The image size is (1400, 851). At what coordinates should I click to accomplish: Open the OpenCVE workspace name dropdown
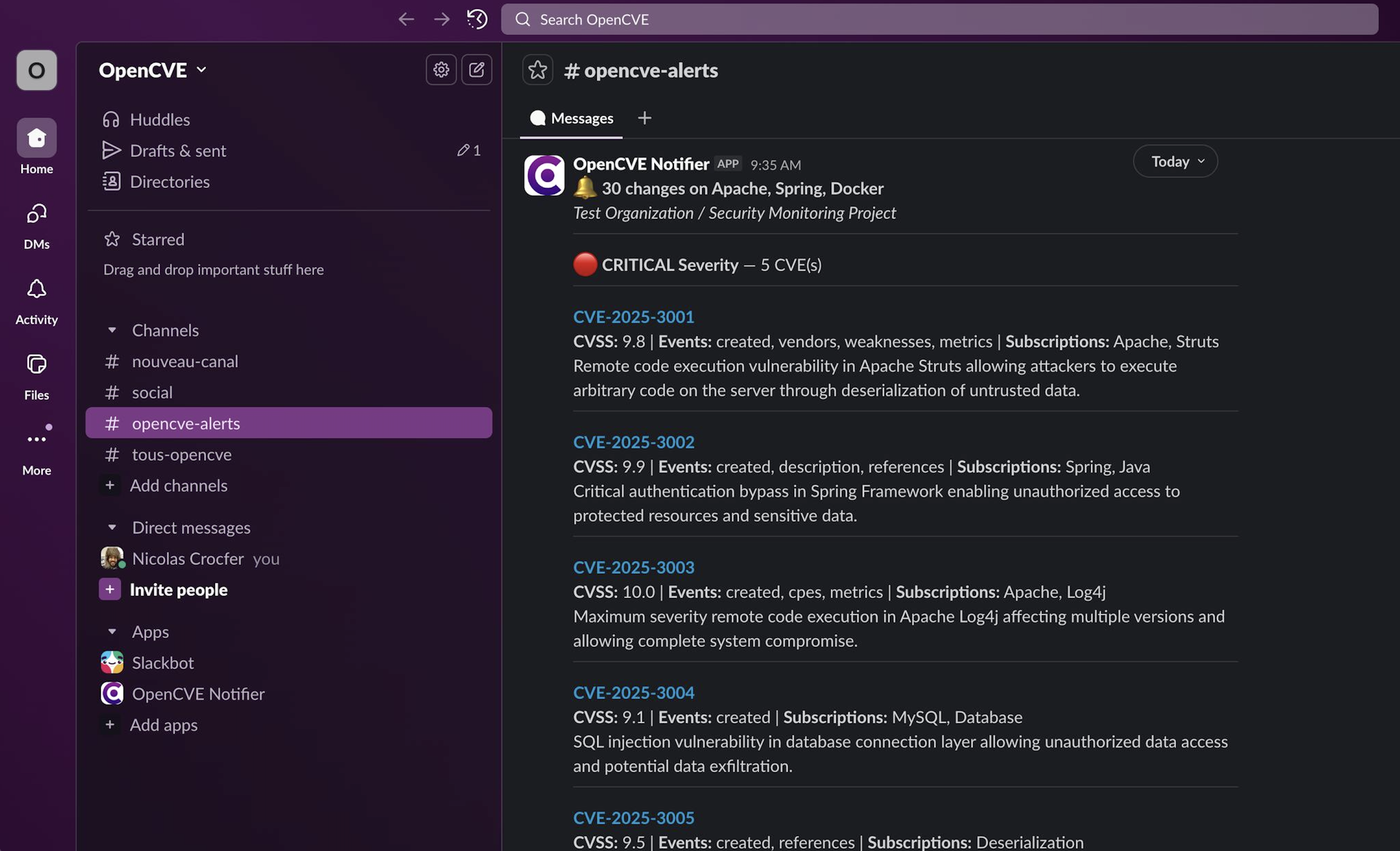(x=152, y=70)
